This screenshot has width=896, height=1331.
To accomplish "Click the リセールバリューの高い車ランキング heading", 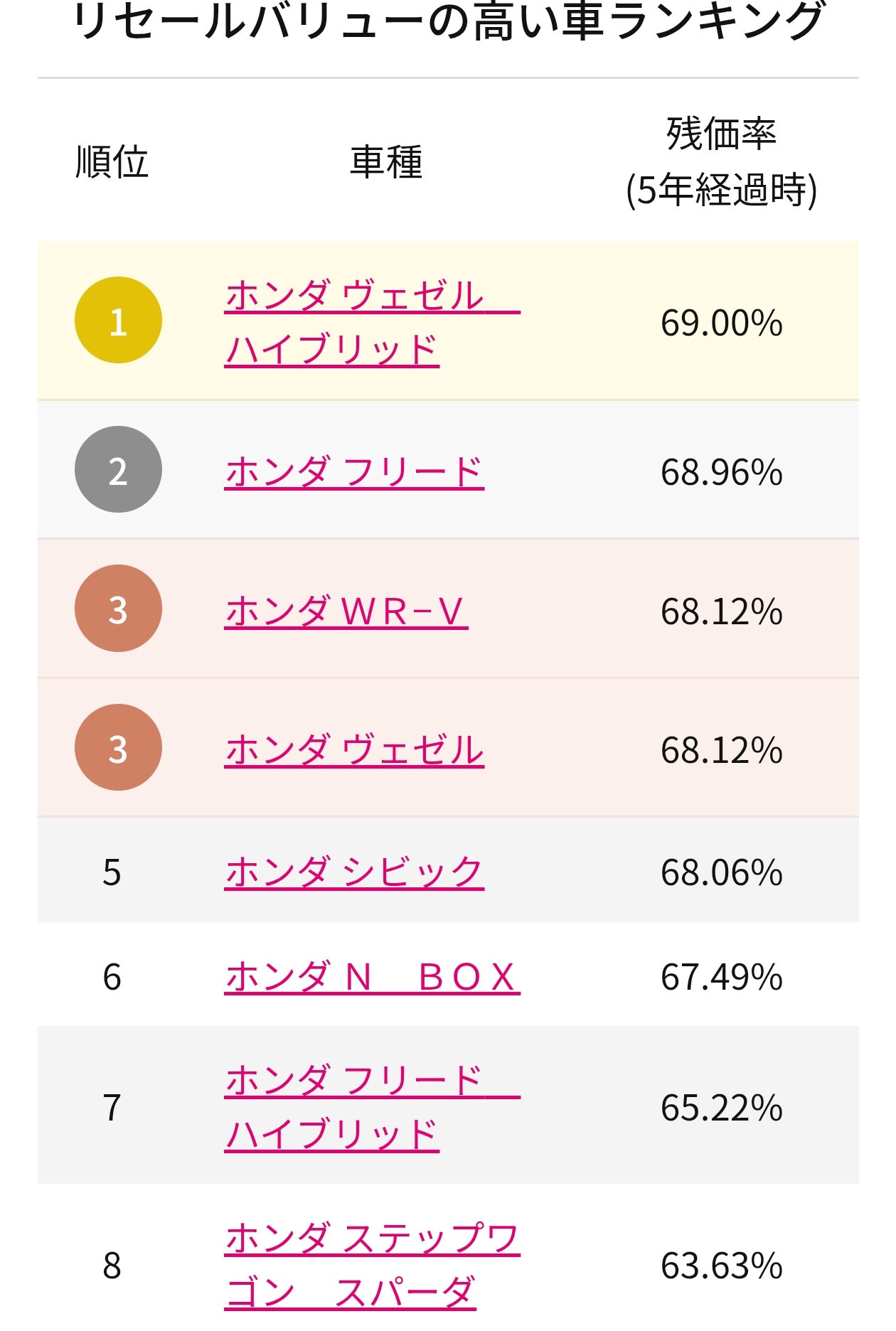I will (x=449, y=20).
